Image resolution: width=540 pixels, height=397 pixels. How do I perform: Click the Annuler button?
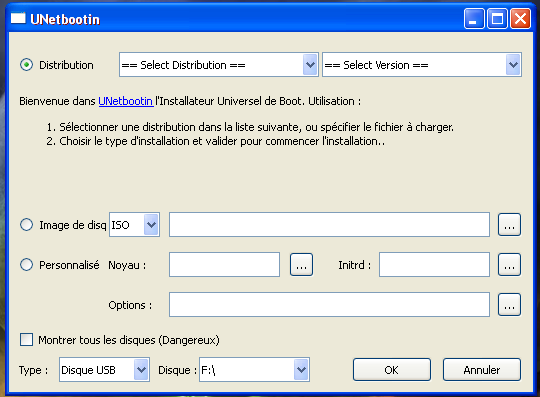(x=482, y=369)
